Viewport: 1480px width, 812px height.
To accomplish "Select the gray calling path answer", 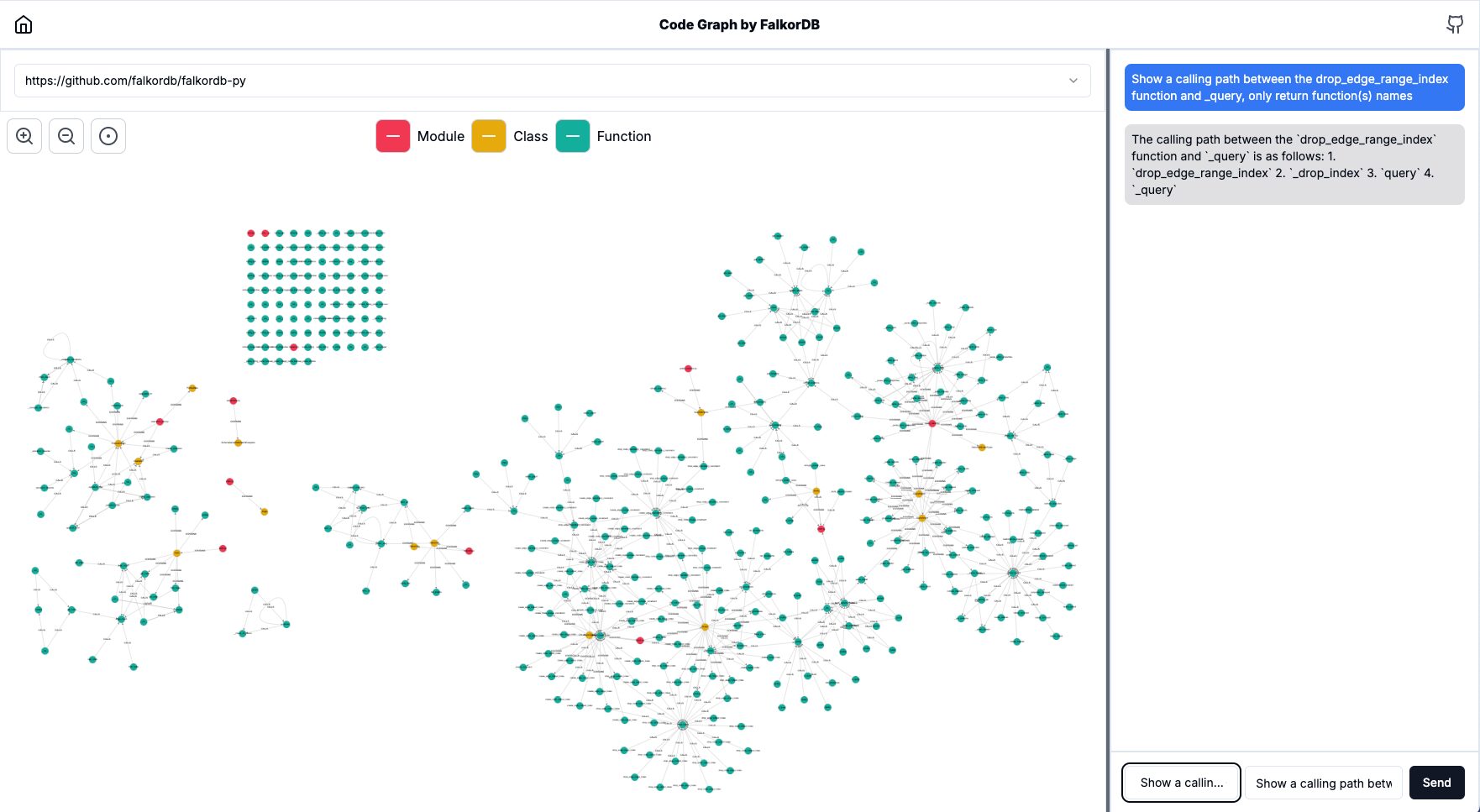I will point(1294,165).
